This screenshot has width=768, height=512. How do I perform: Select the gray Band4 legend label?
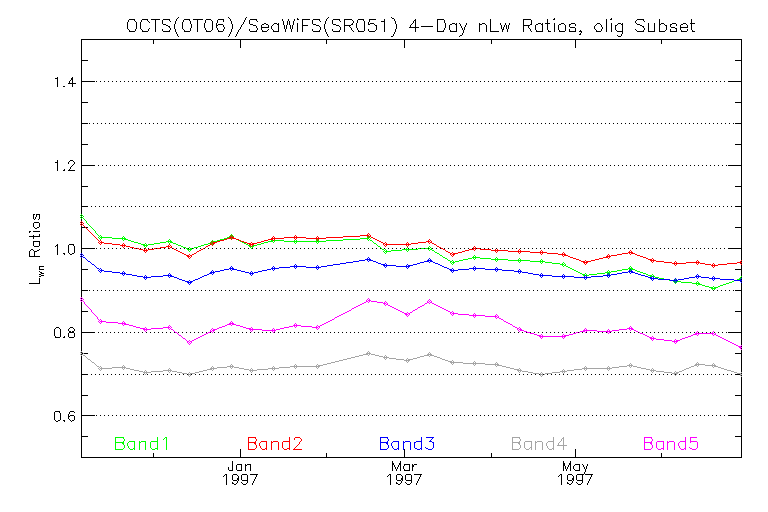pos(539,444)
